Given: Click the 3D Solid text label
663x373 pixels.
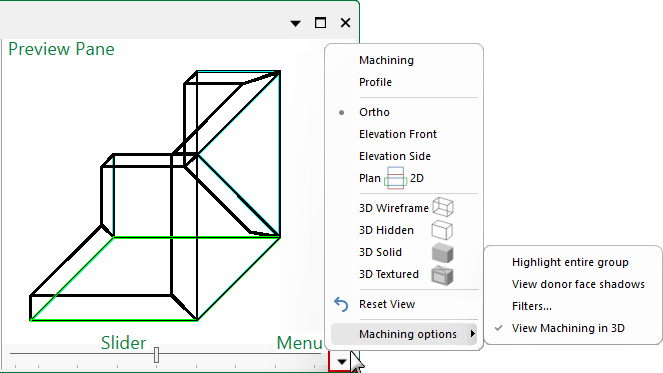Looking at the screenshot, I should point(380,252).
